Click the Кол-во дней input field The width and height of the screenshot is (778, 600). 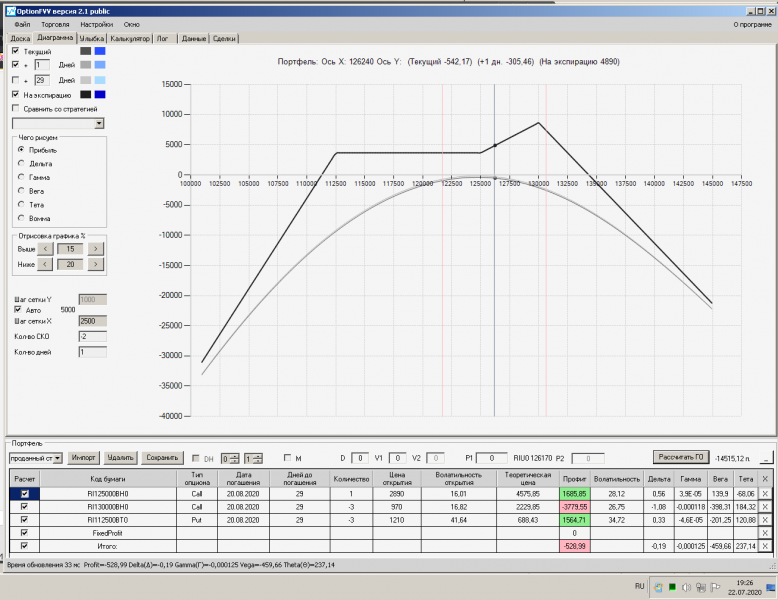click(92, 352)
